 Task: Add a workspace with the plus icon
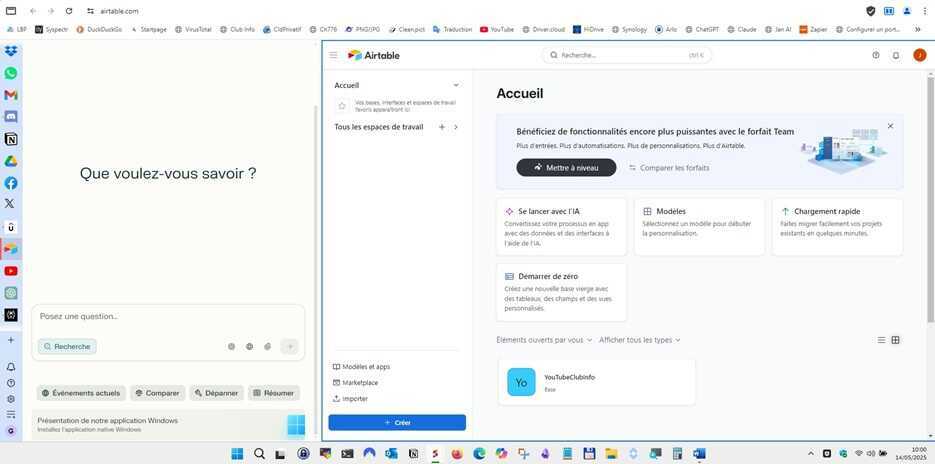(x=442, y=127)
